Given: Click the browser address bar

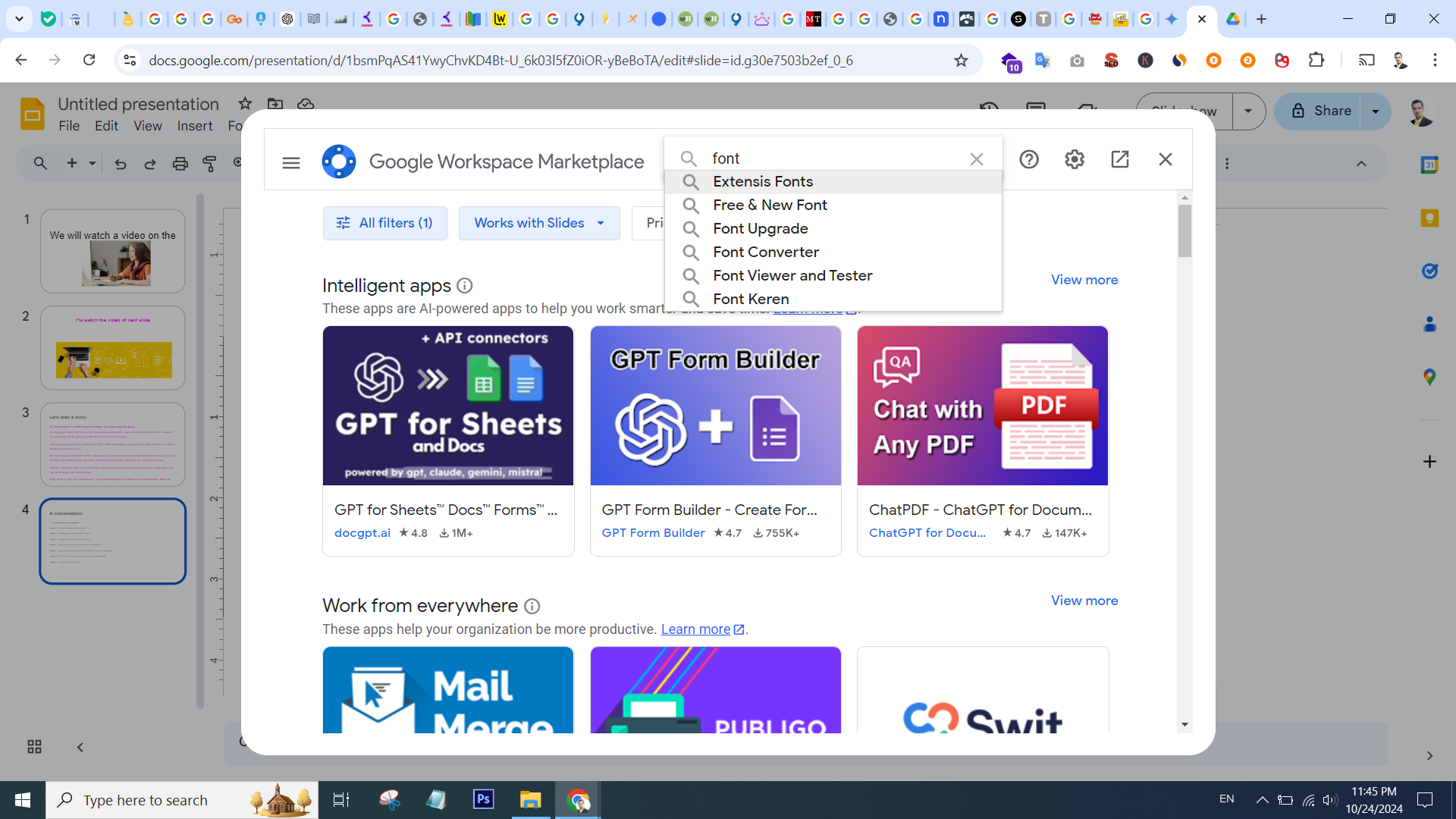Looking at the screenshot, I should (x=544, y=61).
